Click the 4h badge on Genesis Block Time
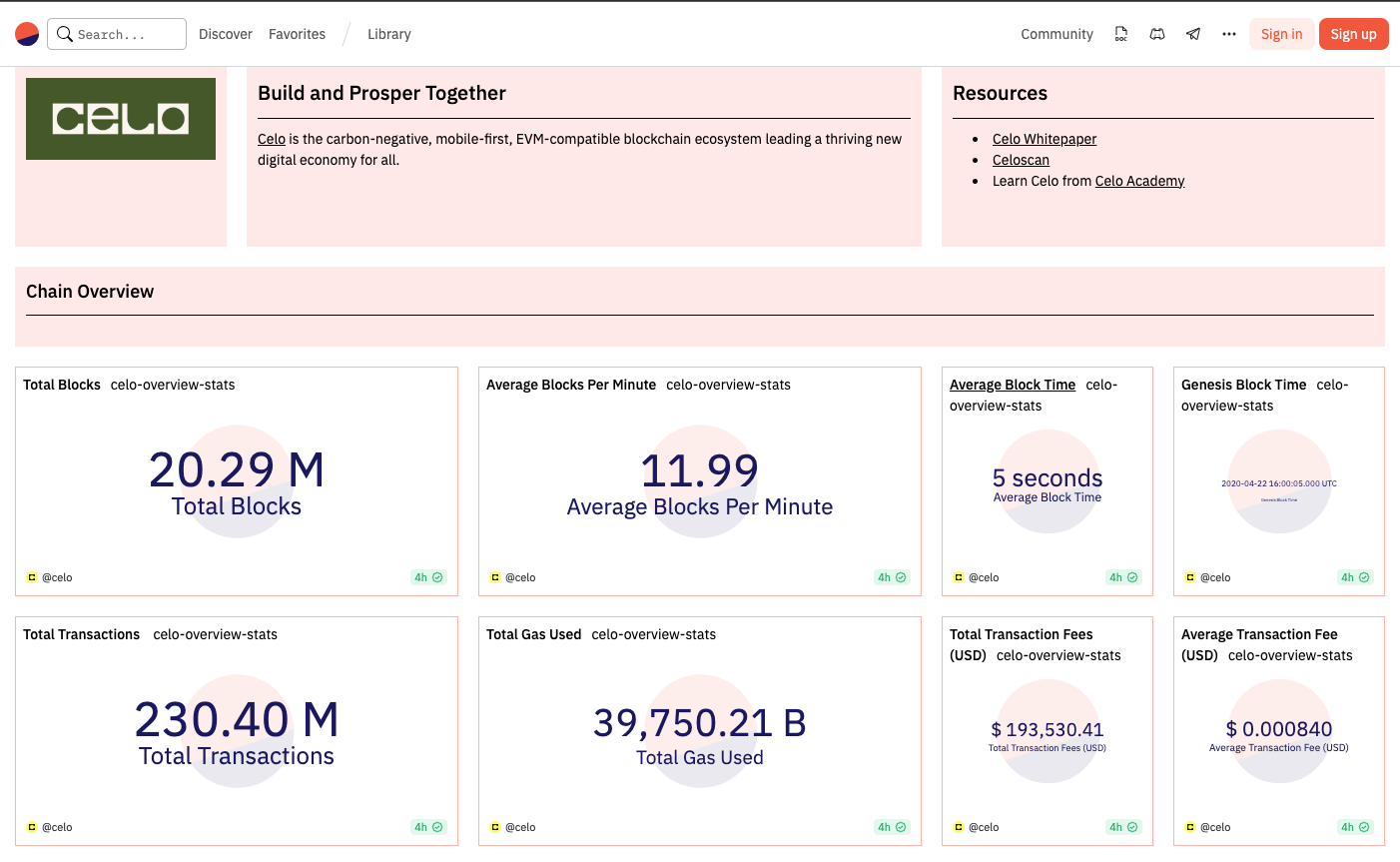The image size is (1400, 862). 1355,577
